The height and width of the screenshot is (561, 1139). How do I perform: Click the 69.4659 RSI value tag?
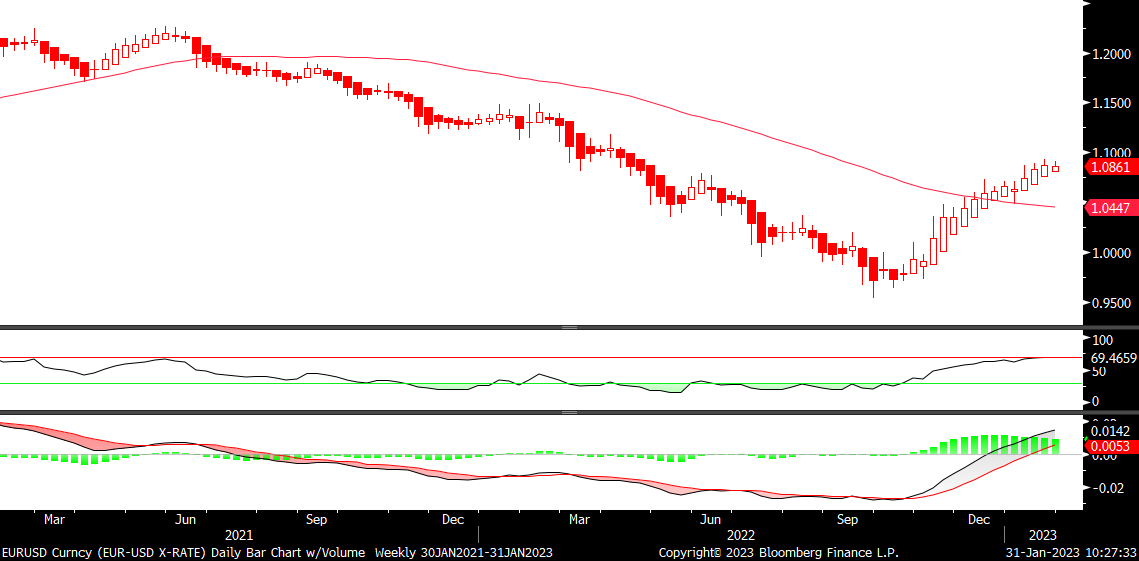click(1113, 358)
